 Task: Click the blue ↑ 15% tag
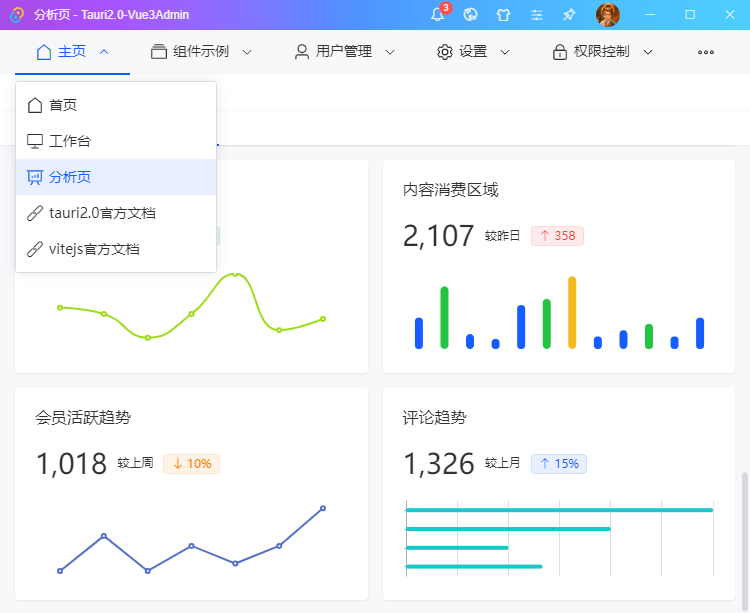[x=559, y=464]
